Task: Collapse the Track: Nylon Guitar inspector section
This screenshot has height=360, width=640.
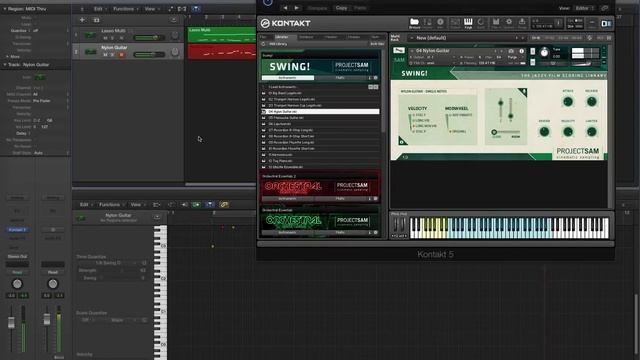Action: click(x=4, y=64)
